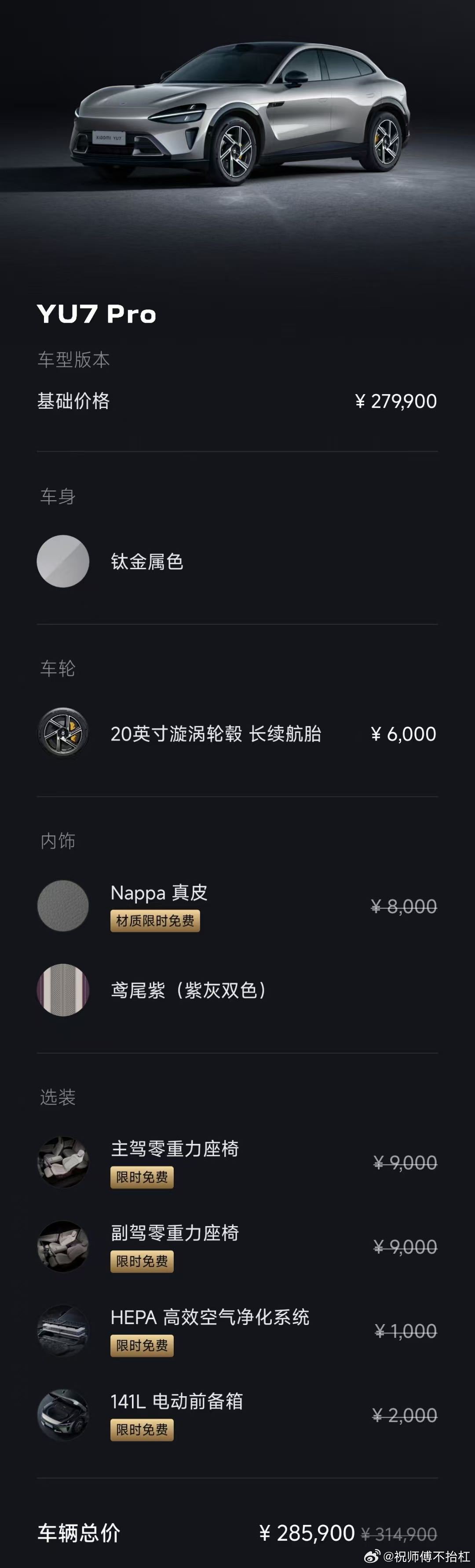475x1568 pixels.
Task: Click the Weibo logo watermark
Action: click(x=372, y=1556)
